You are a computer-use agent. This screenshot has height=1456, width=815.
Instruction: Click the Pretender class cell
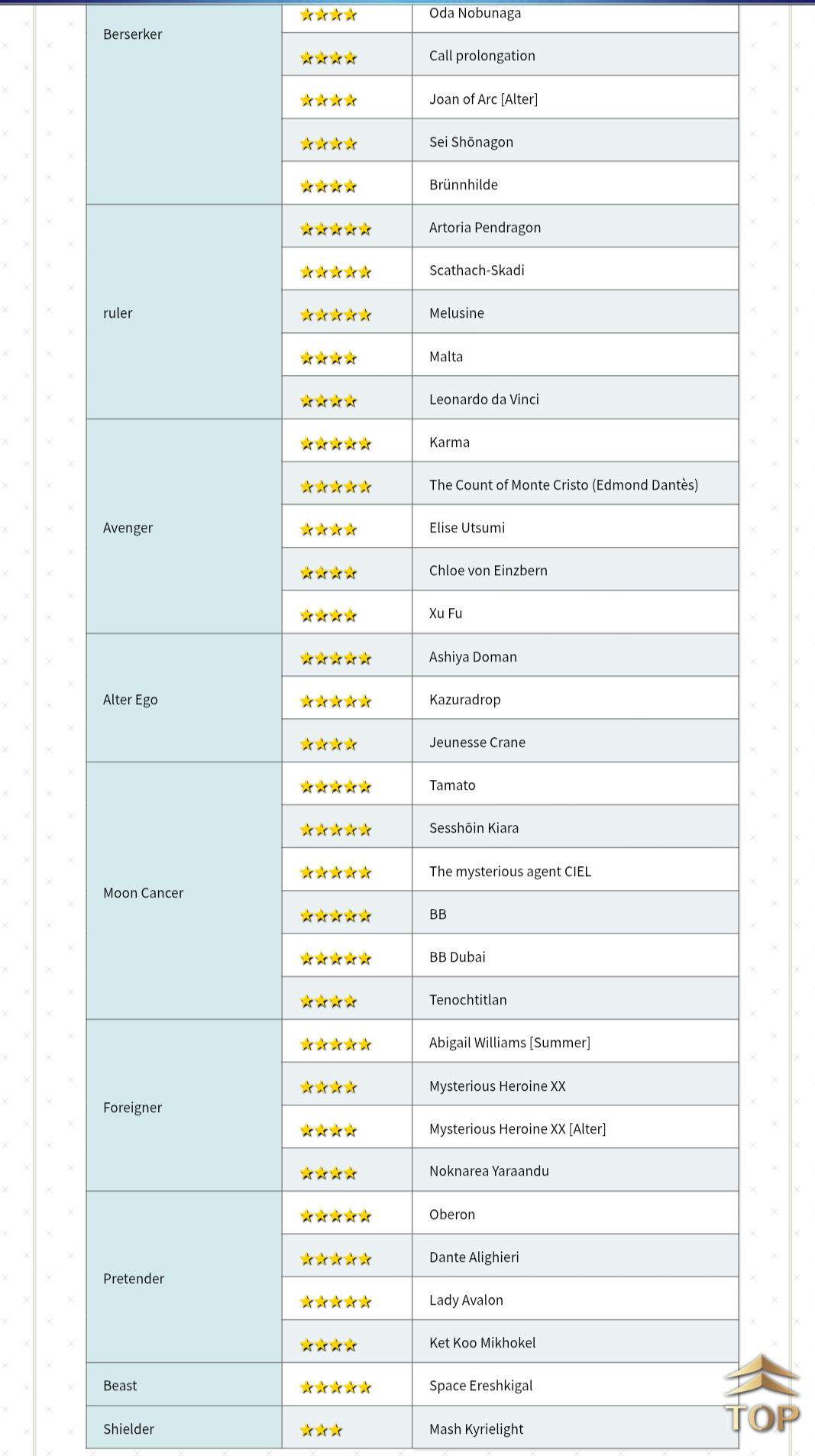click(x=184, y=1277)
